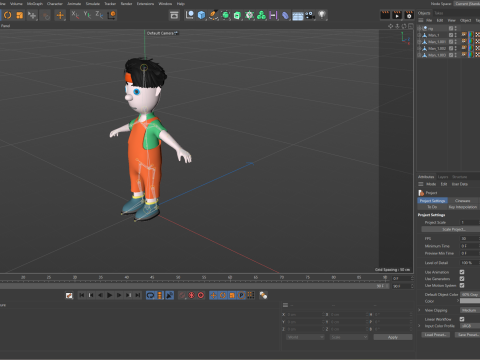The width and height of the screenshot is (480, 360).
Task: Toggle Y axis lock
Action: tap(87, 15)
